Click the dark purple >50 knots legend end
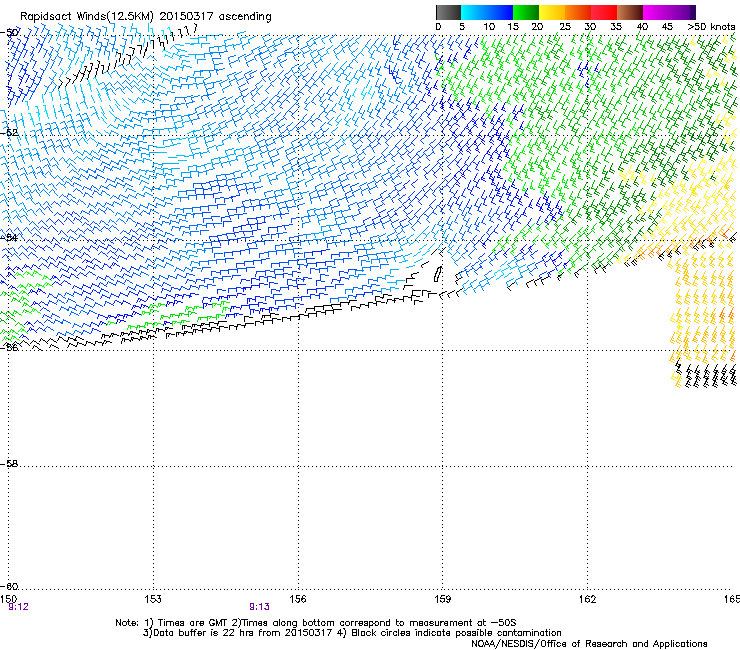 692,12
